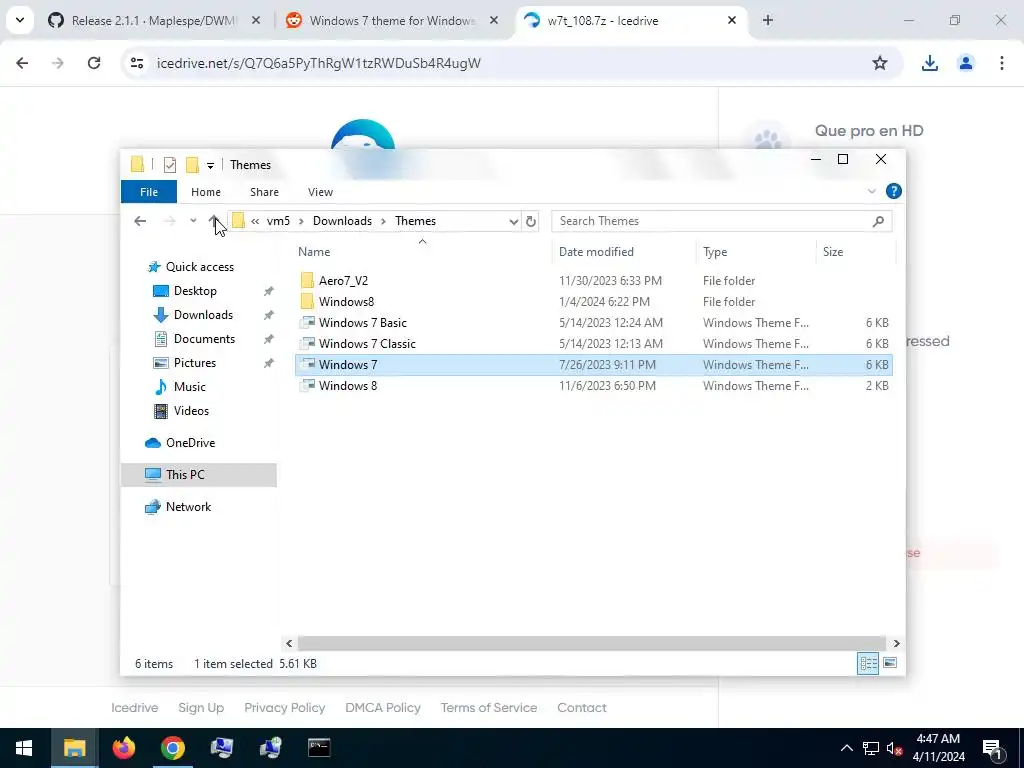Open notification center icon
This screenshot has height=768, width=1024.
(991, 748)
